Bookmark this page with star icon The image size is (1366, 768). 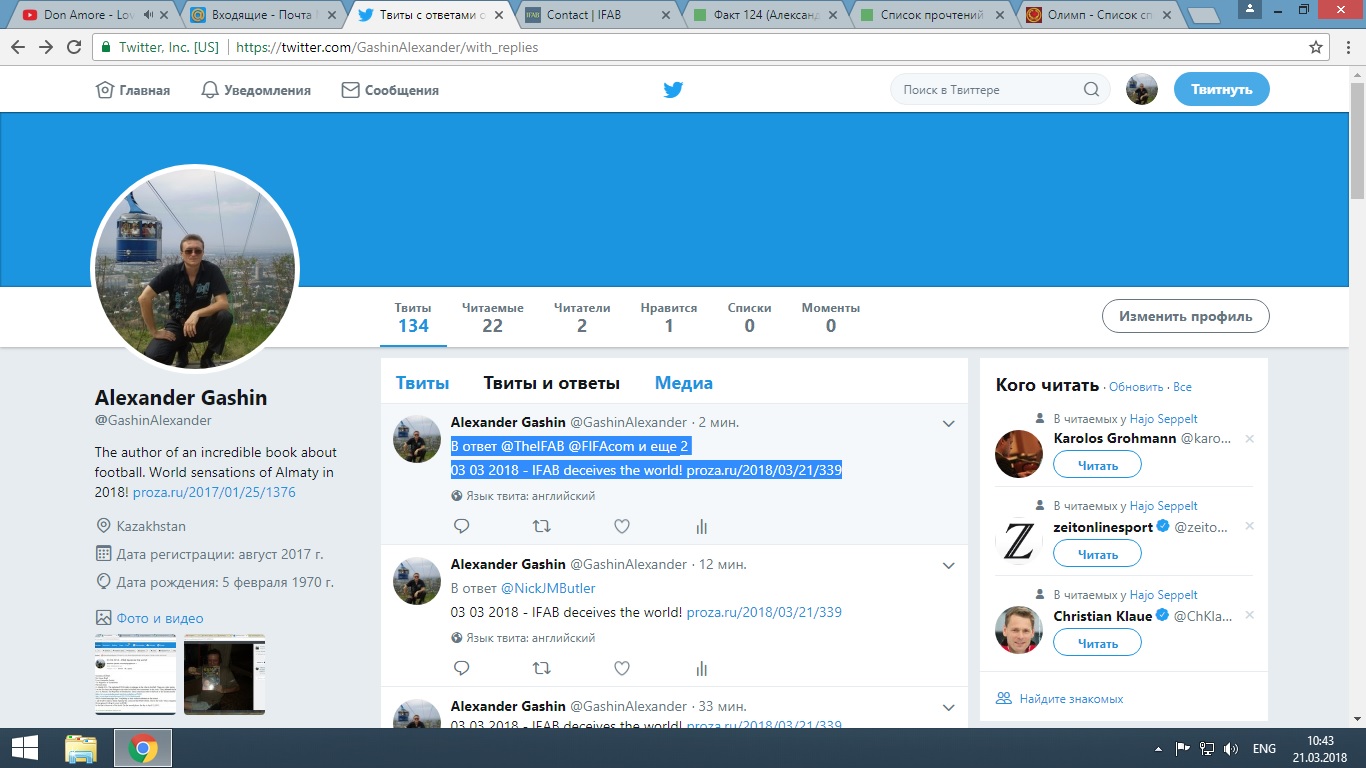[x=1316, y=47]
